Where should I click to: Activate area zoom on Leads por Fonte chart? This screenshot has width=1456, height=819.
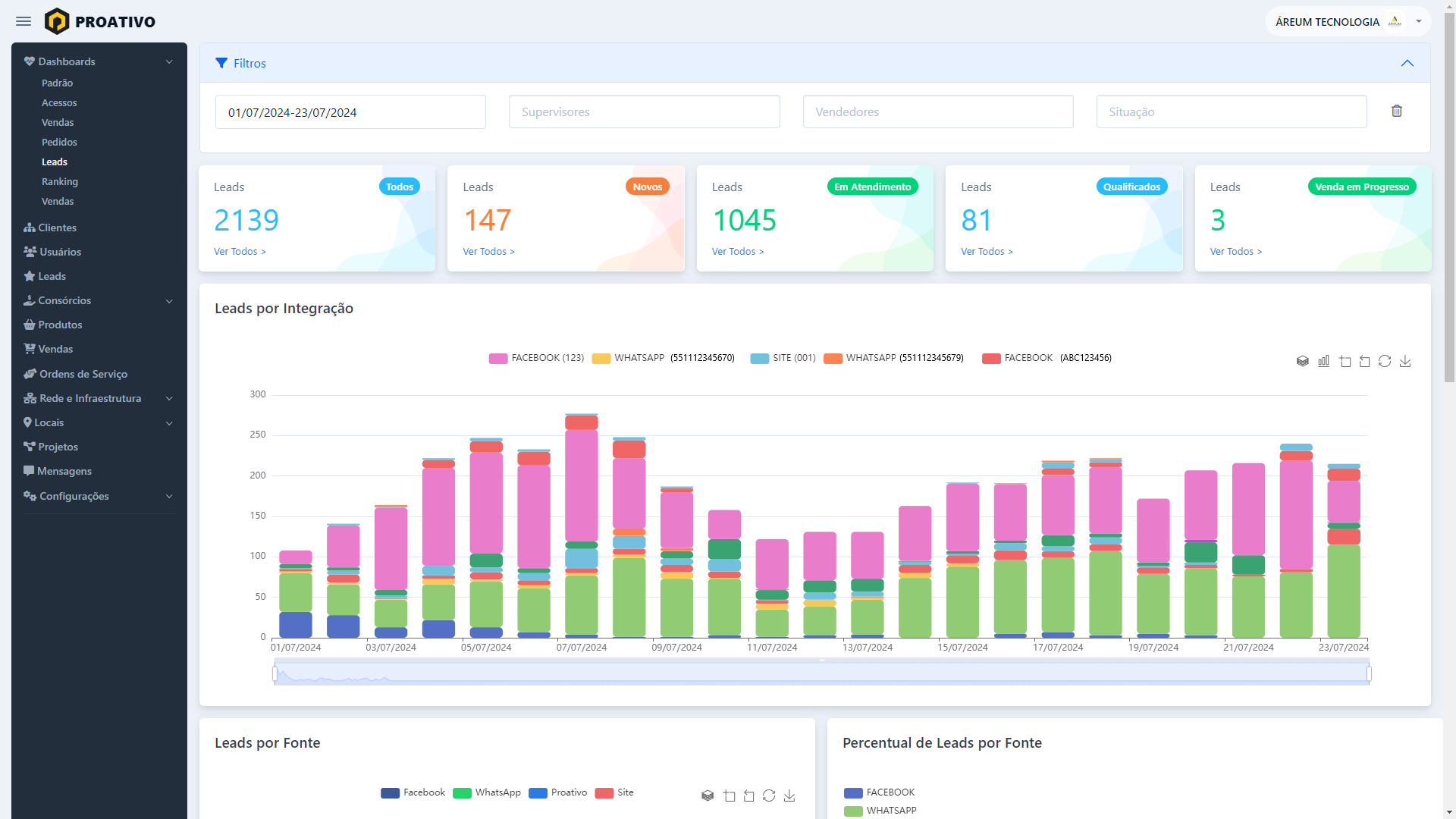(729, 795)
